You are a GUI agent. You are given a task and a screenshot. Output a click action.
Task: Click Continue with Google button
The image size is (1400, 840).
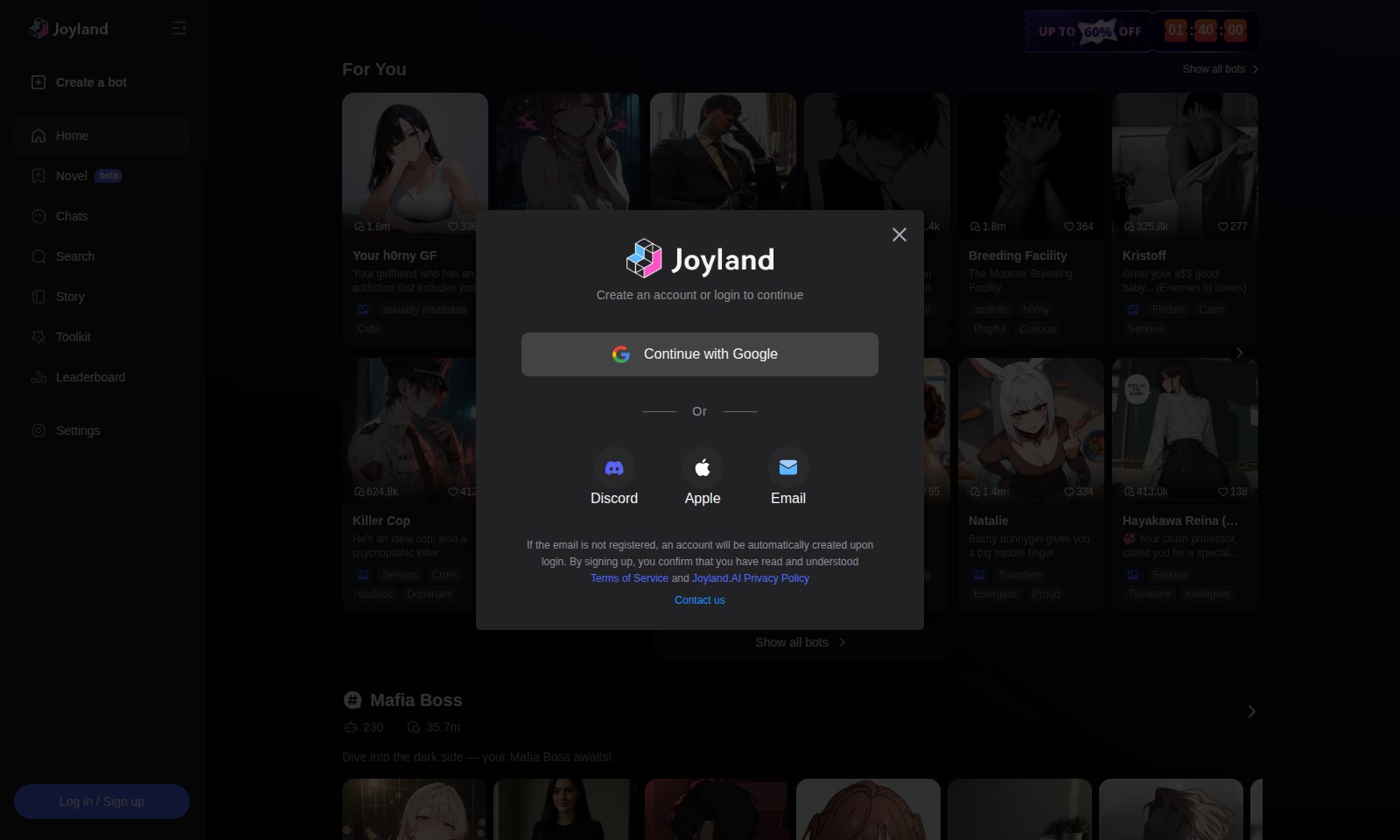click(700, 354)
